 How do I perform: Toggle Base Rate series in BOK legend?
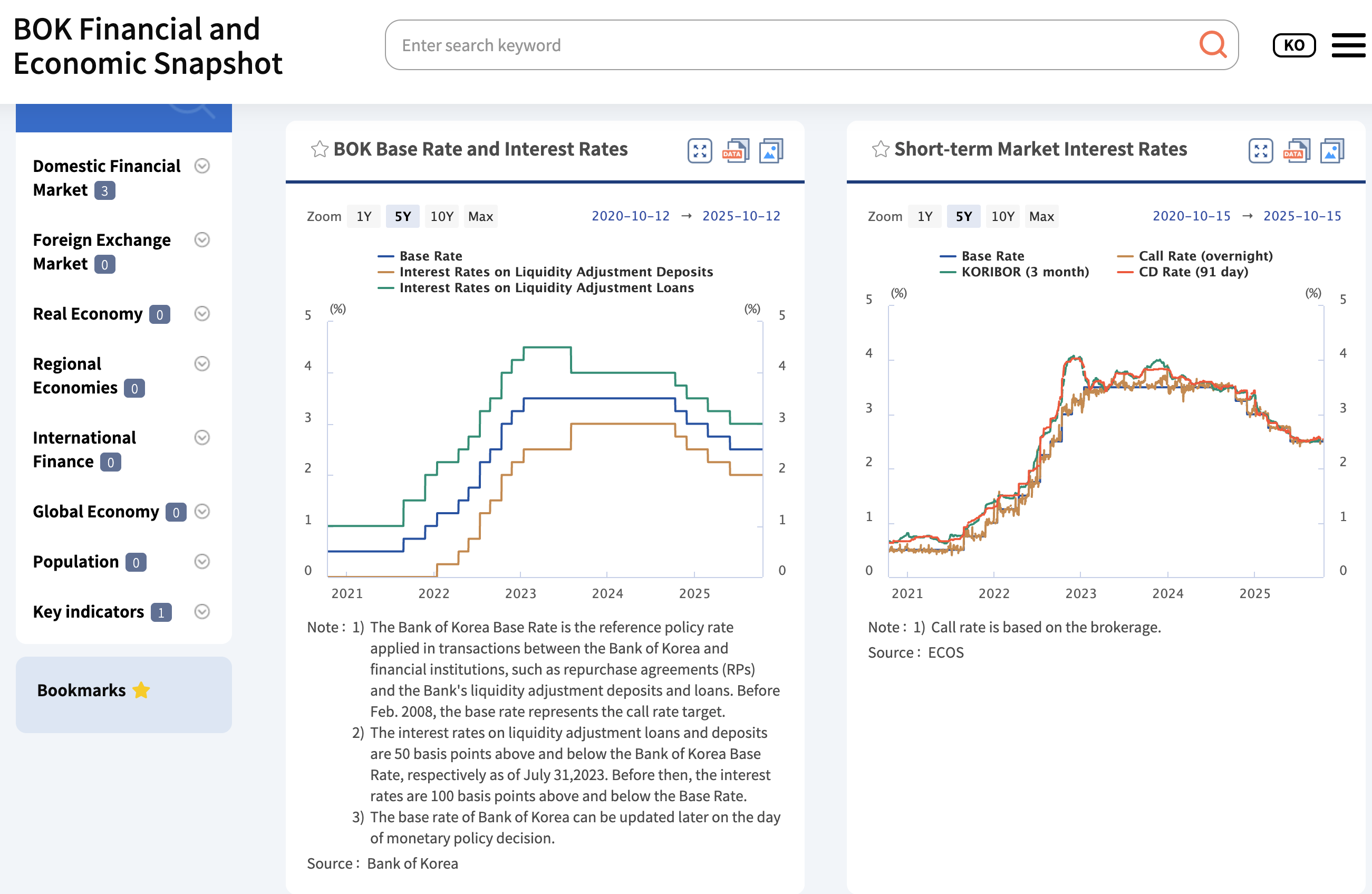click(430, 256)
